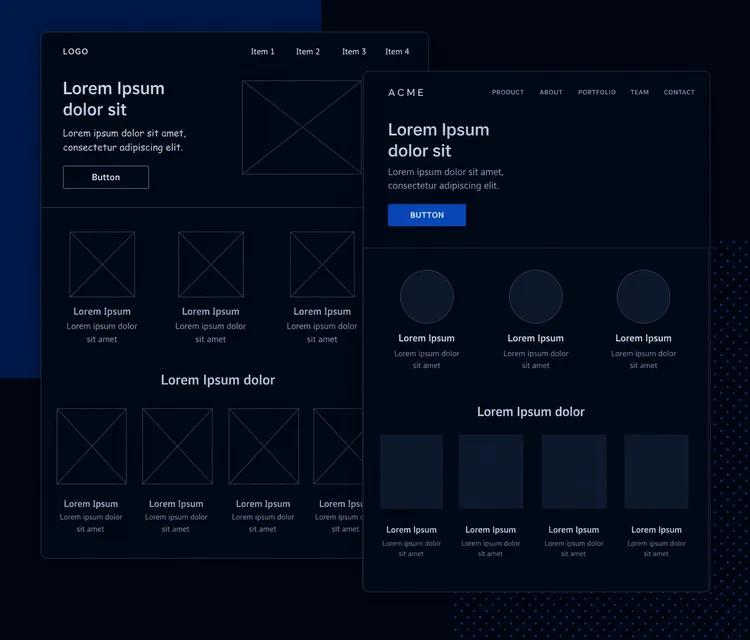This screenshot has height=640, width=750.
Task: Click the LOGO text in the wireframe window
Action: (x=76, y=51)
